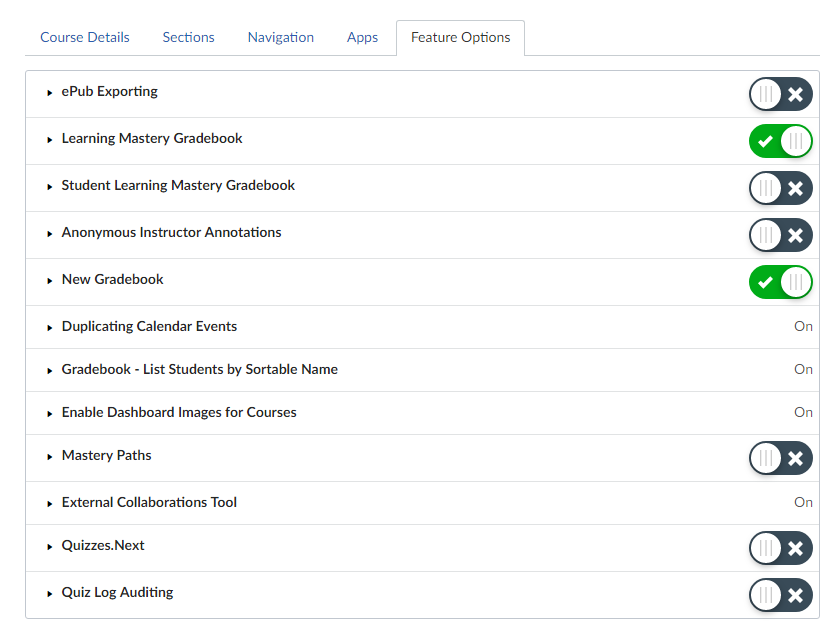This screenshot has width=838, height=625.
Task: Expand Enable Dashboard Images for Courses arrow
Action: 50,414
